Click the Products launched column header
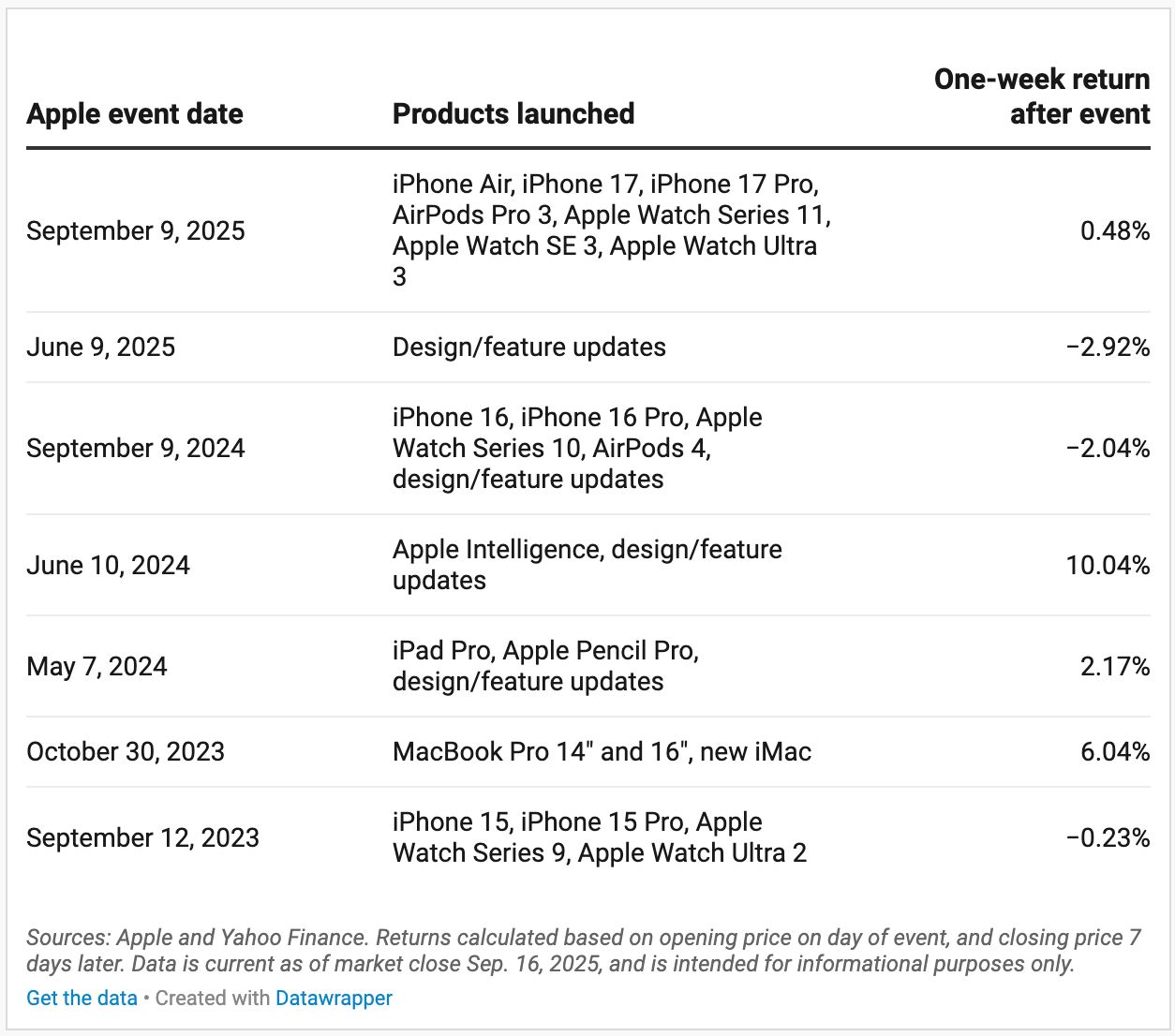The height and width of the screenshot is (1036, 1175). click(x=513, y=114)
